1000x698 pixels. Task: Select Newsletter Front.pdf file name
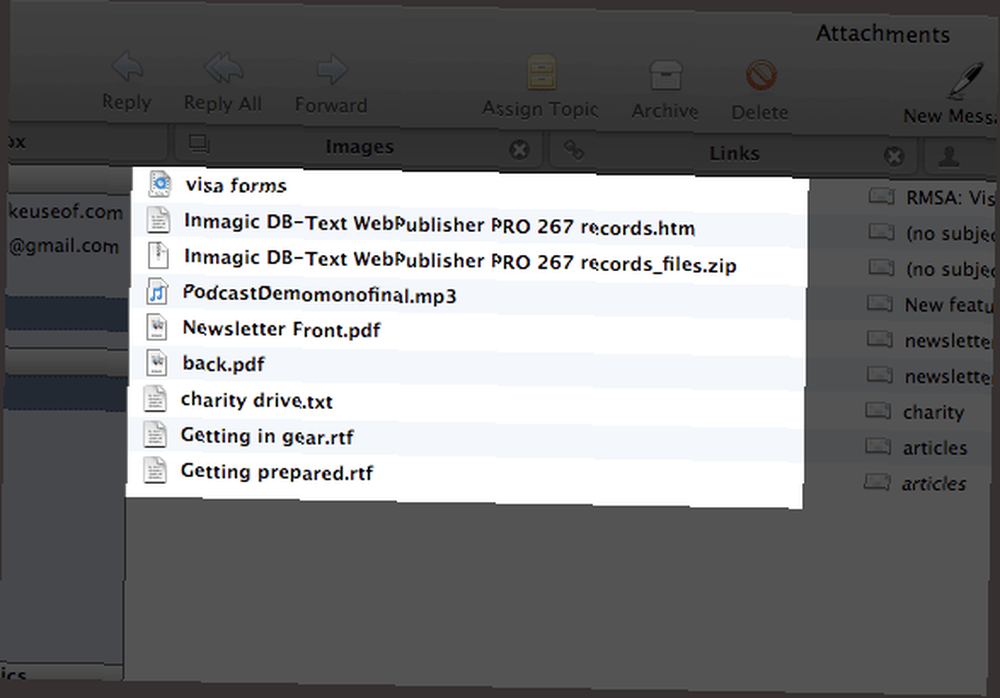281,329
